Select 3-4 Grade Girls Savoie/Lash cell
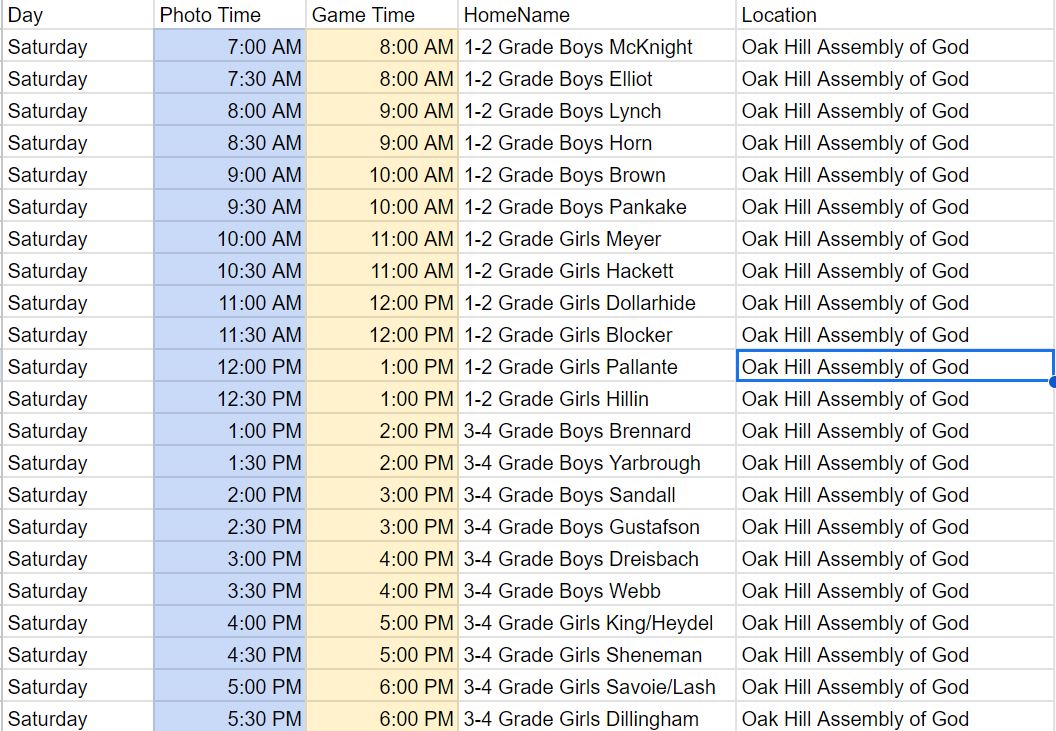Screen dimensions: 1056x731 [597, 687]
